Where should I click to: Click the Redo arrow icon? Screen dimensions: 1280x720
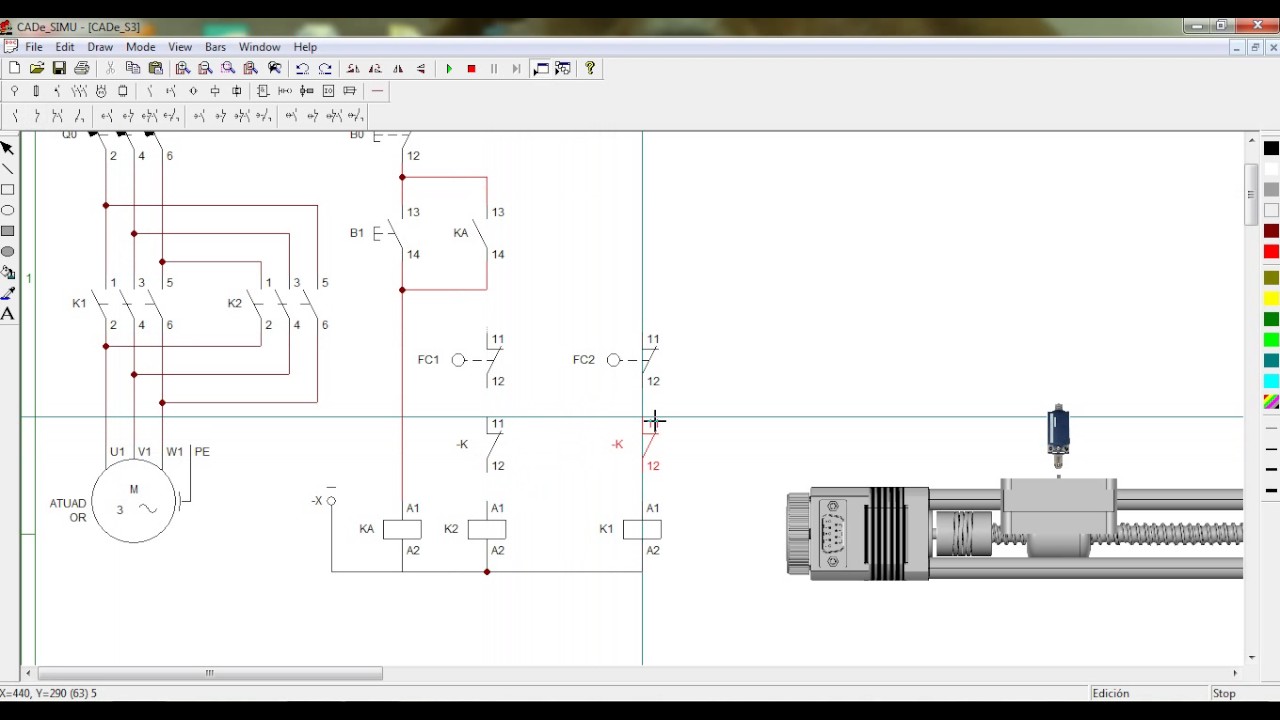325,68
